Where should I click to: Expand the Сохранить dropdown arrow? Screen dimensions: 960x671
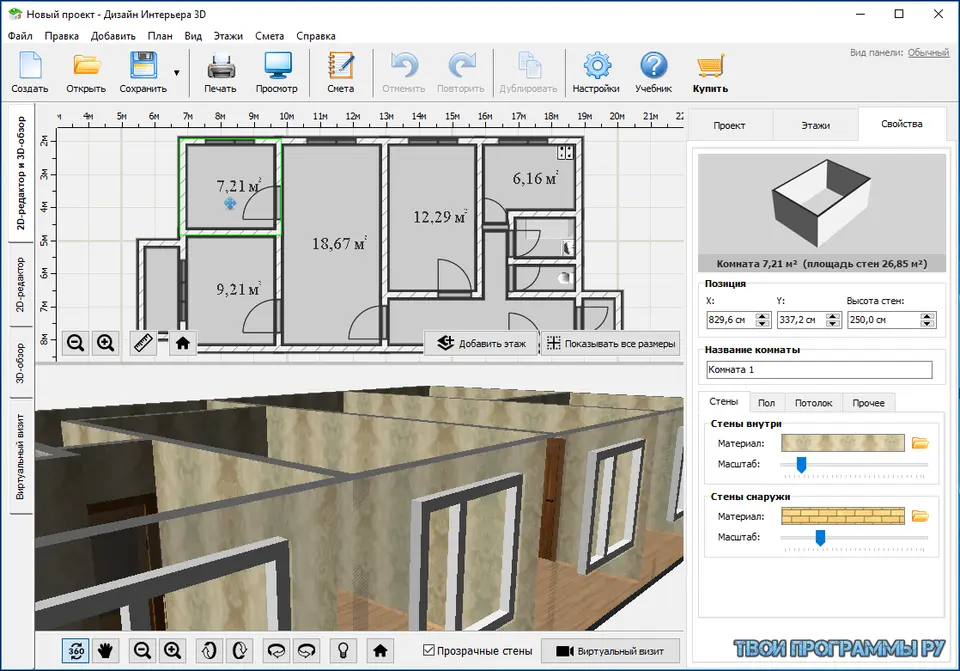177,73
